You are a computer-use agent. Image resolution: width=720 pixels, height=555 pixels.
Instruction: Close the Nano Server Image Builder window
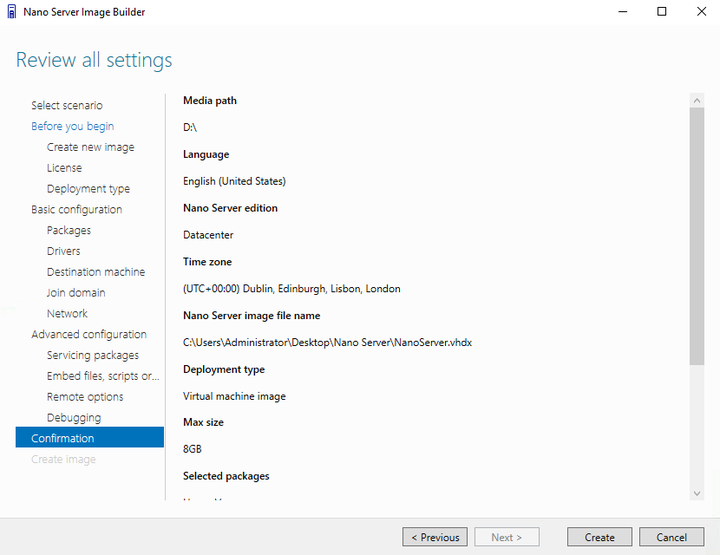click(701, 11)
